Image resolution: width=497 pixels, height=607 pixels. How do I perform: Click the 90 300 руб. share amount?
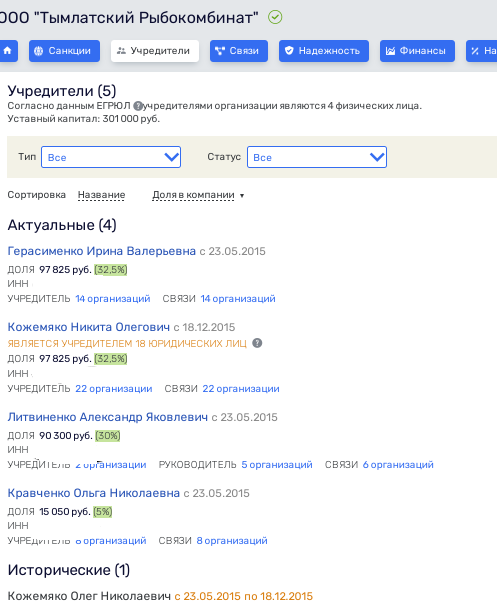[65, 436]
